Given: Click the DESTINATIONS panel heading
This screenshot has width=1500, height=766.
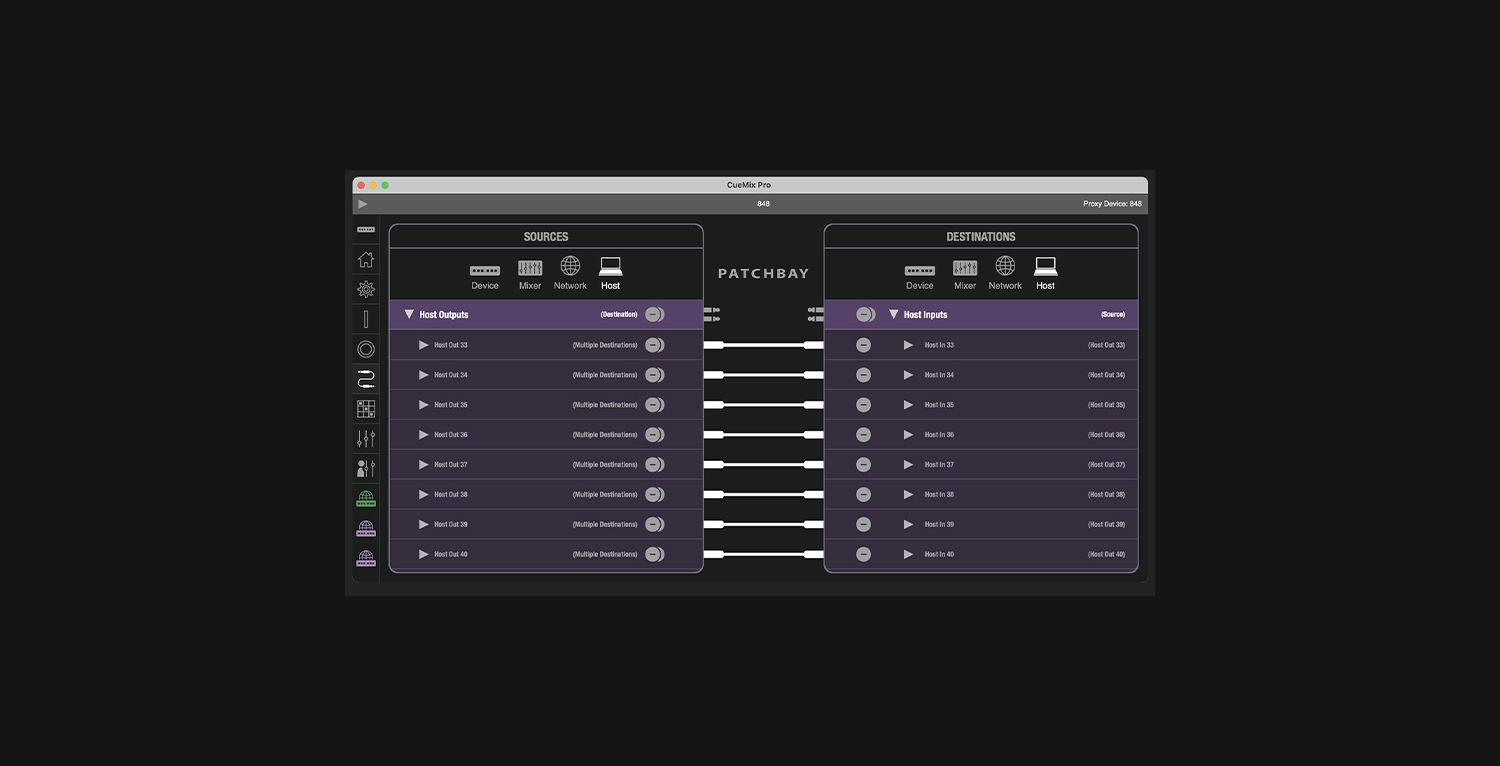Looking at the screenshot, I should pos(981,237).
